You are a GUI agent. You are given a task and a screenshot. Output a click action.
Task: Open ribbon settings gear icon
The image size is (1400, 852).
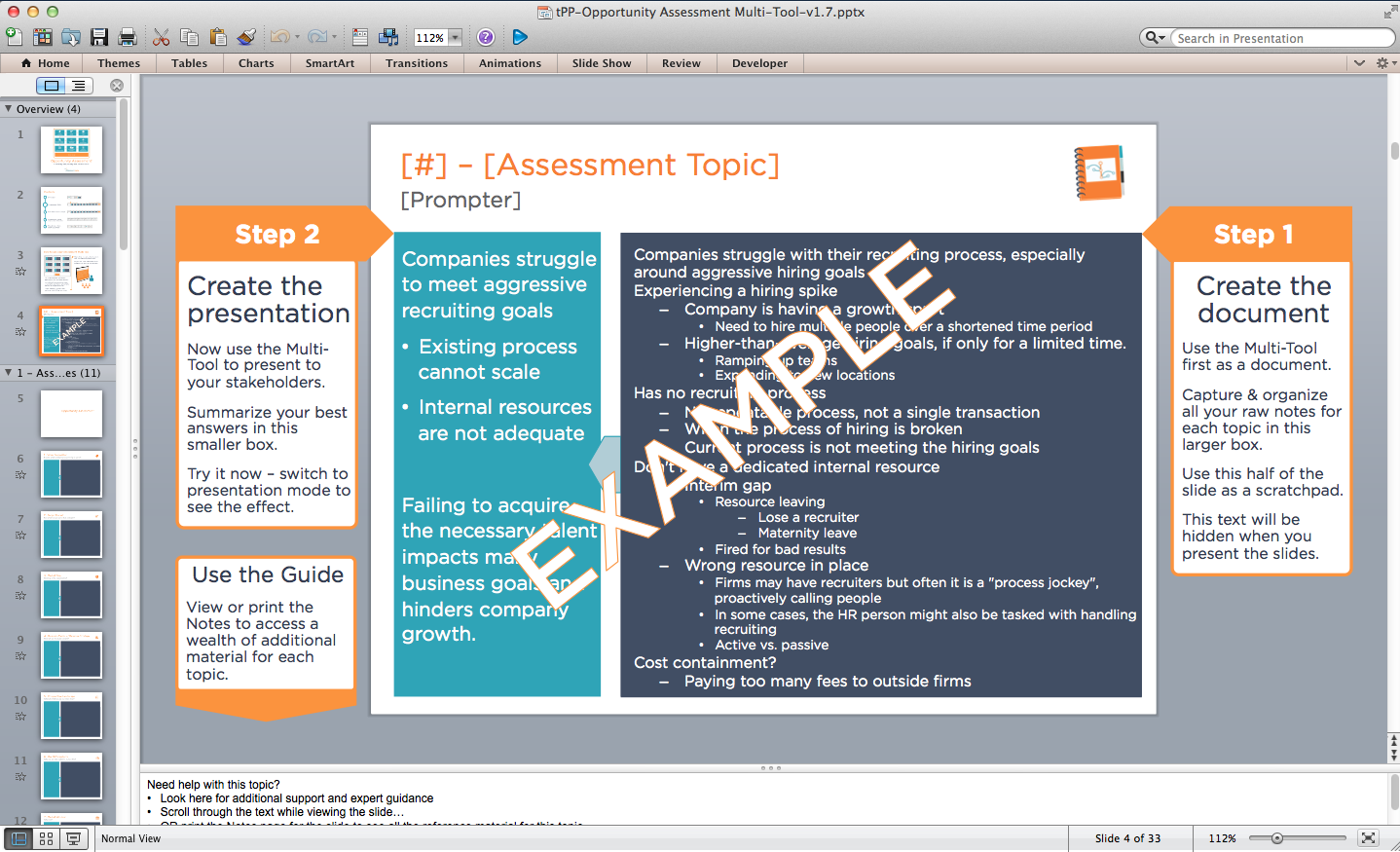pos(1382,63)
